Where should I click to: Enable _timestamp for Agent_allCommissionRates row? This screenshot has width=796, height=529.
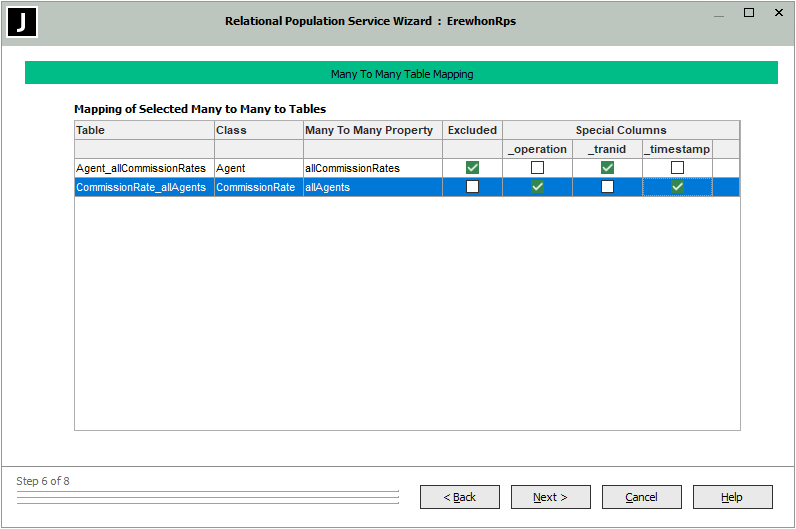coord(677,168)
